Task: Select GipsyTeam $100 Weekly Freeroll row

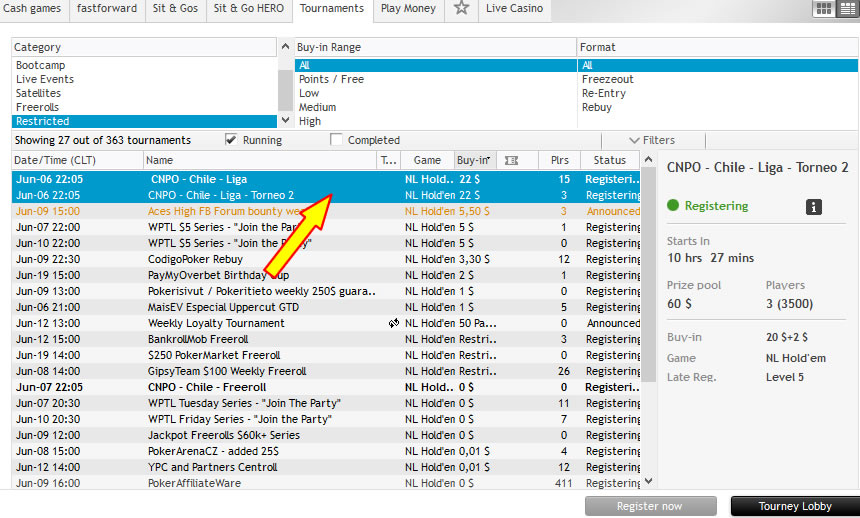Action: pos(326,371)
